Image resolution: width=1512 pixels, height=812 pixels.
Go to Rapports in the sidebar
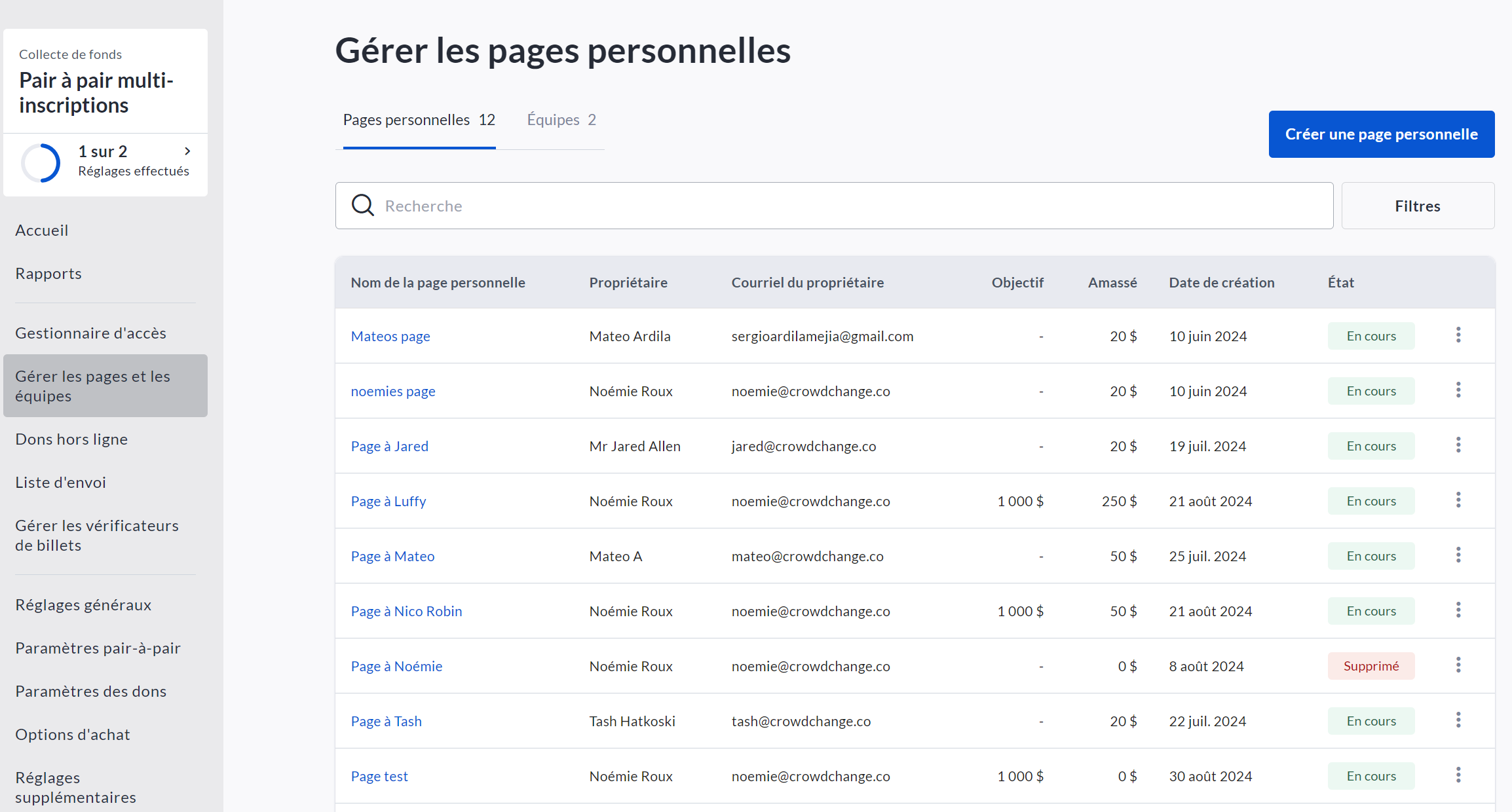pos(48,274)
